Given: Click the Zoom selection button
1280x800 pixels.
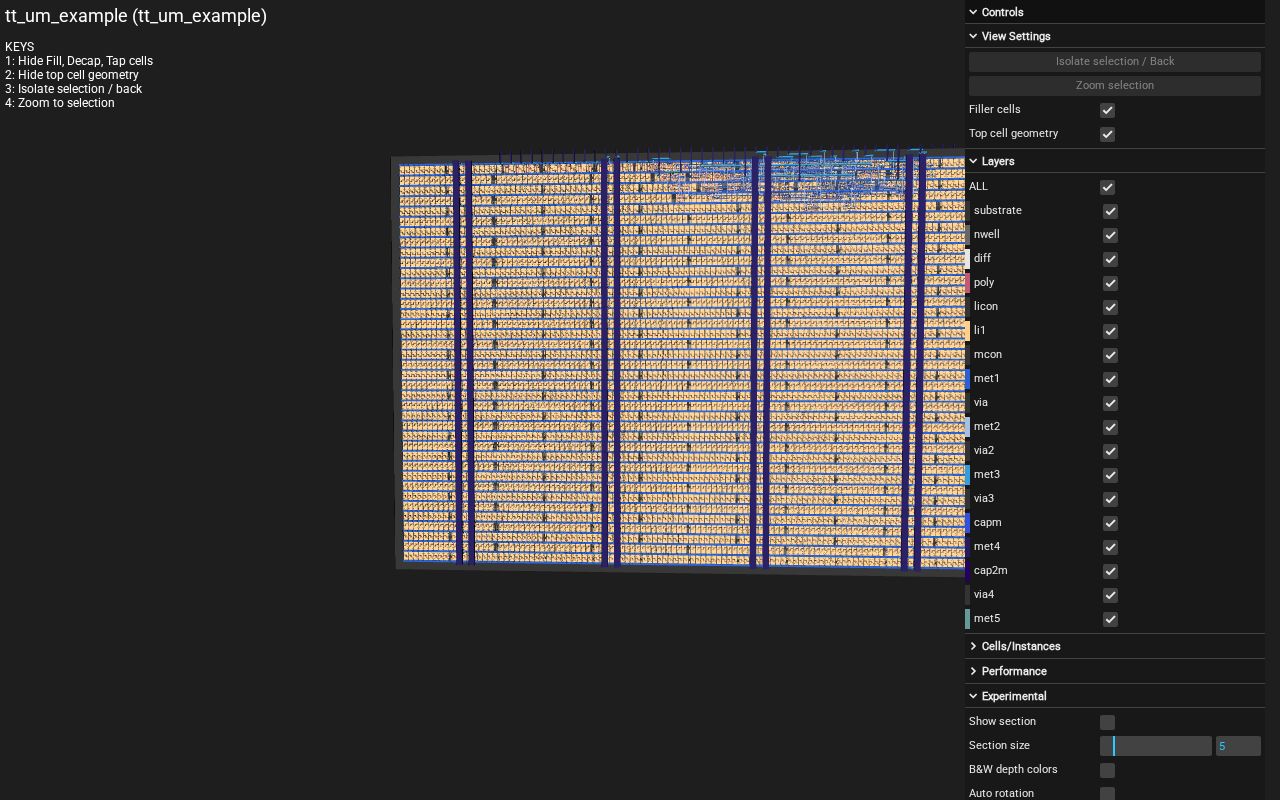Looking at the screenshot, I should (1115, 85).
